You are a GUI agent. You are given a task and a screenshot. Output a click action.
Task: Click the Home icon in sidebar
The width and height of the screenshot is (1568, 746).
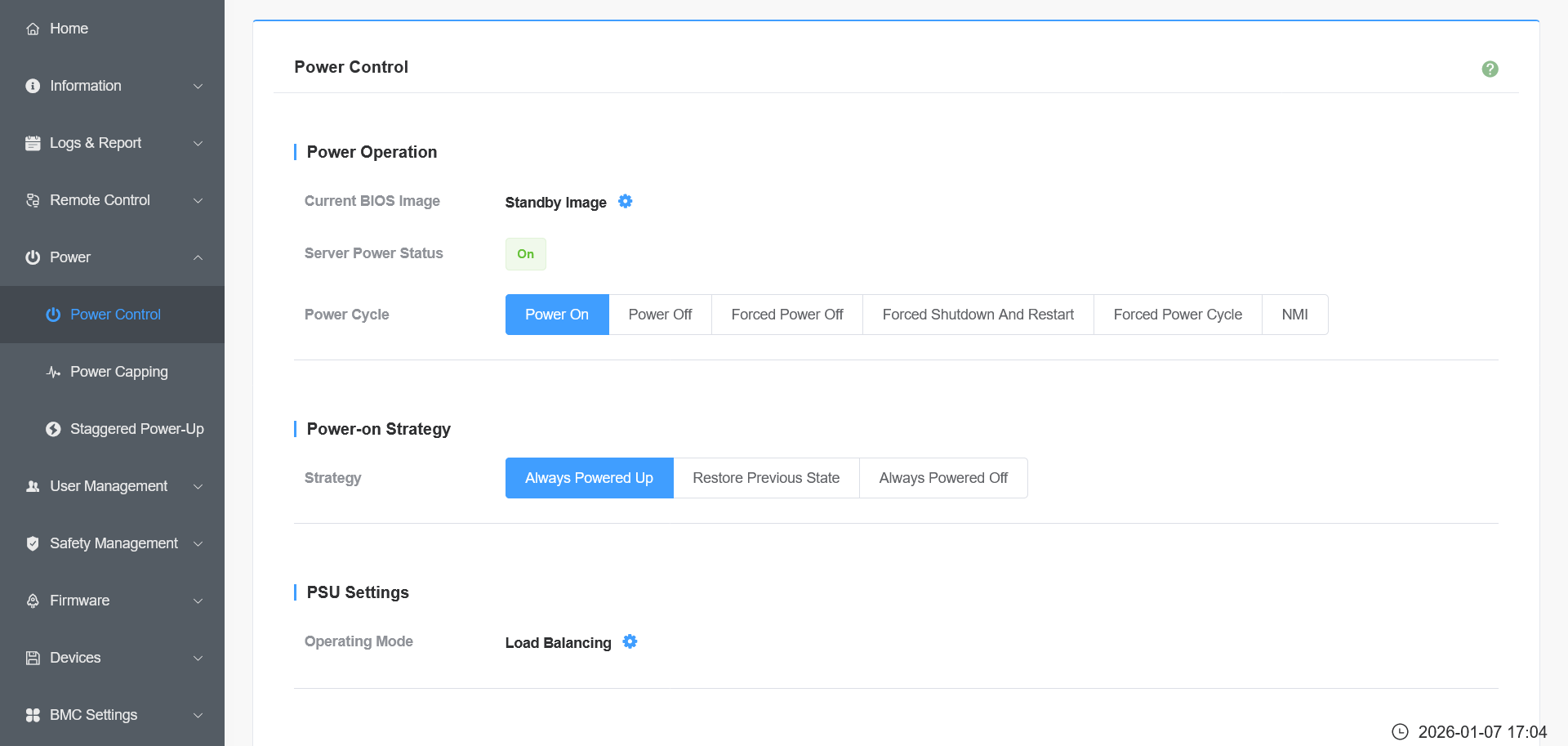click(33, 29)
